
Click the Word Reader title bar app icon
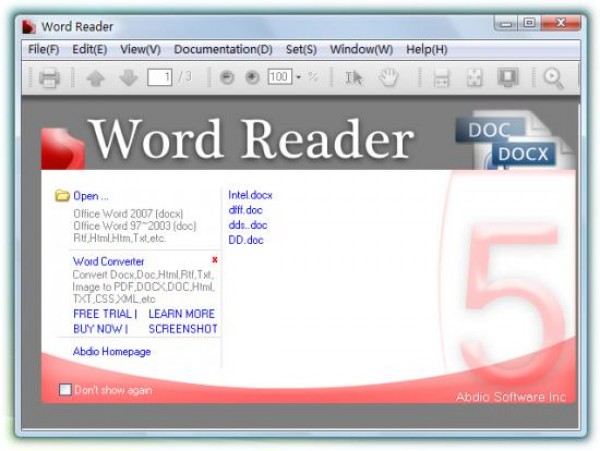coord(29,27)
